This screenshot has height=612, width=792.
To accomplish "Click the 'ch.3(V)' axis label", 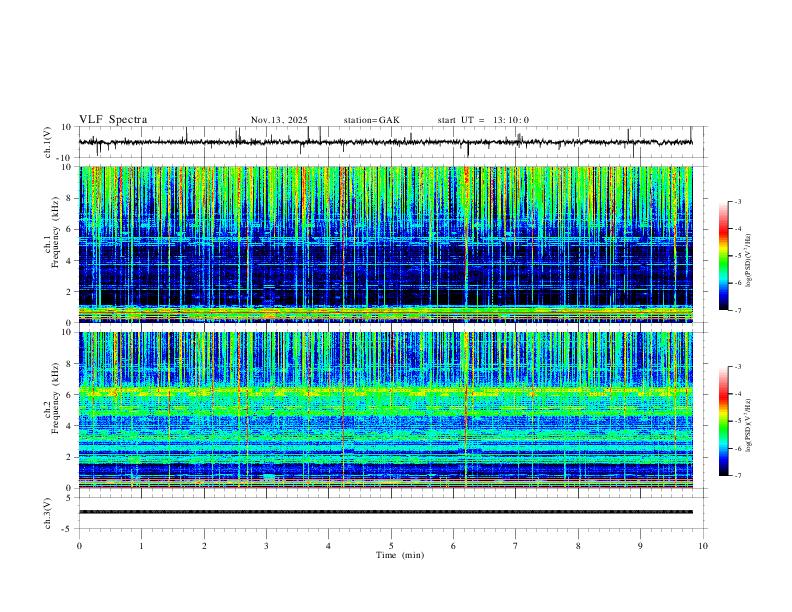I will click(48, 513).
